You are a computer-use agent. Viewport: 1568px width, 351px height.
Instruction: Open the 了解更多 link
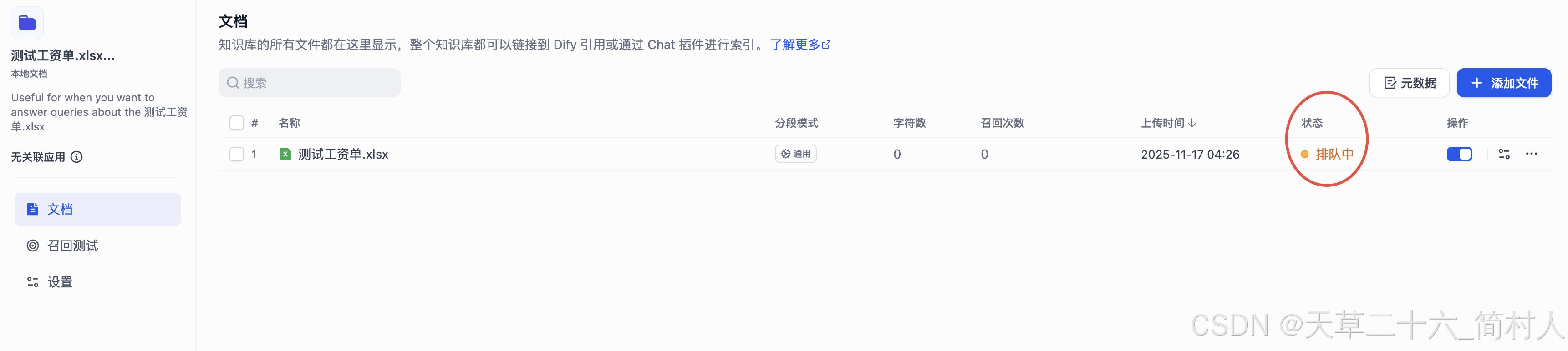(x=796, y=44)
